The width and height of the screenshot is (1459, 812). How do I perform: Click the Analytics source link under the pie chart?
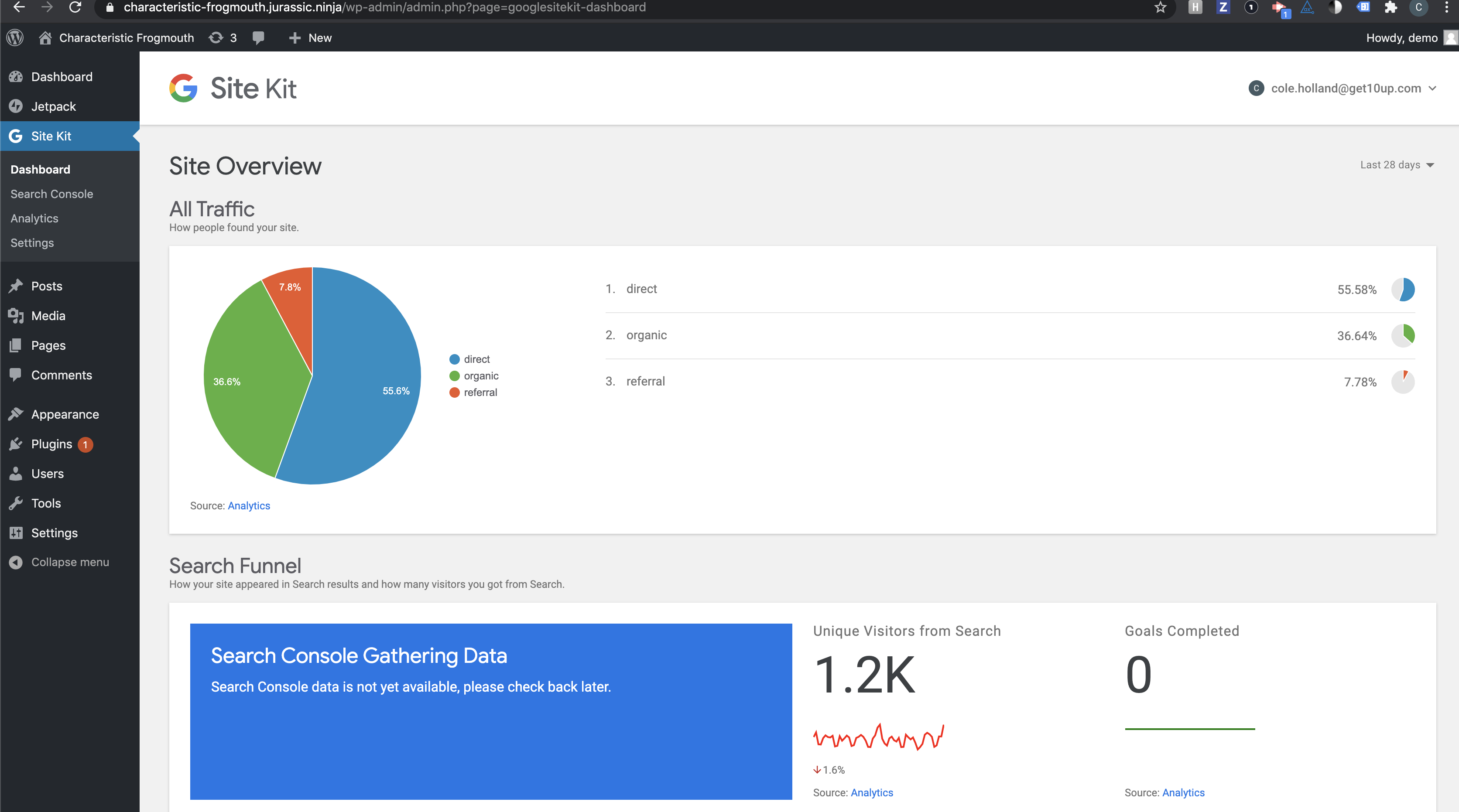(x=249, y=506)
